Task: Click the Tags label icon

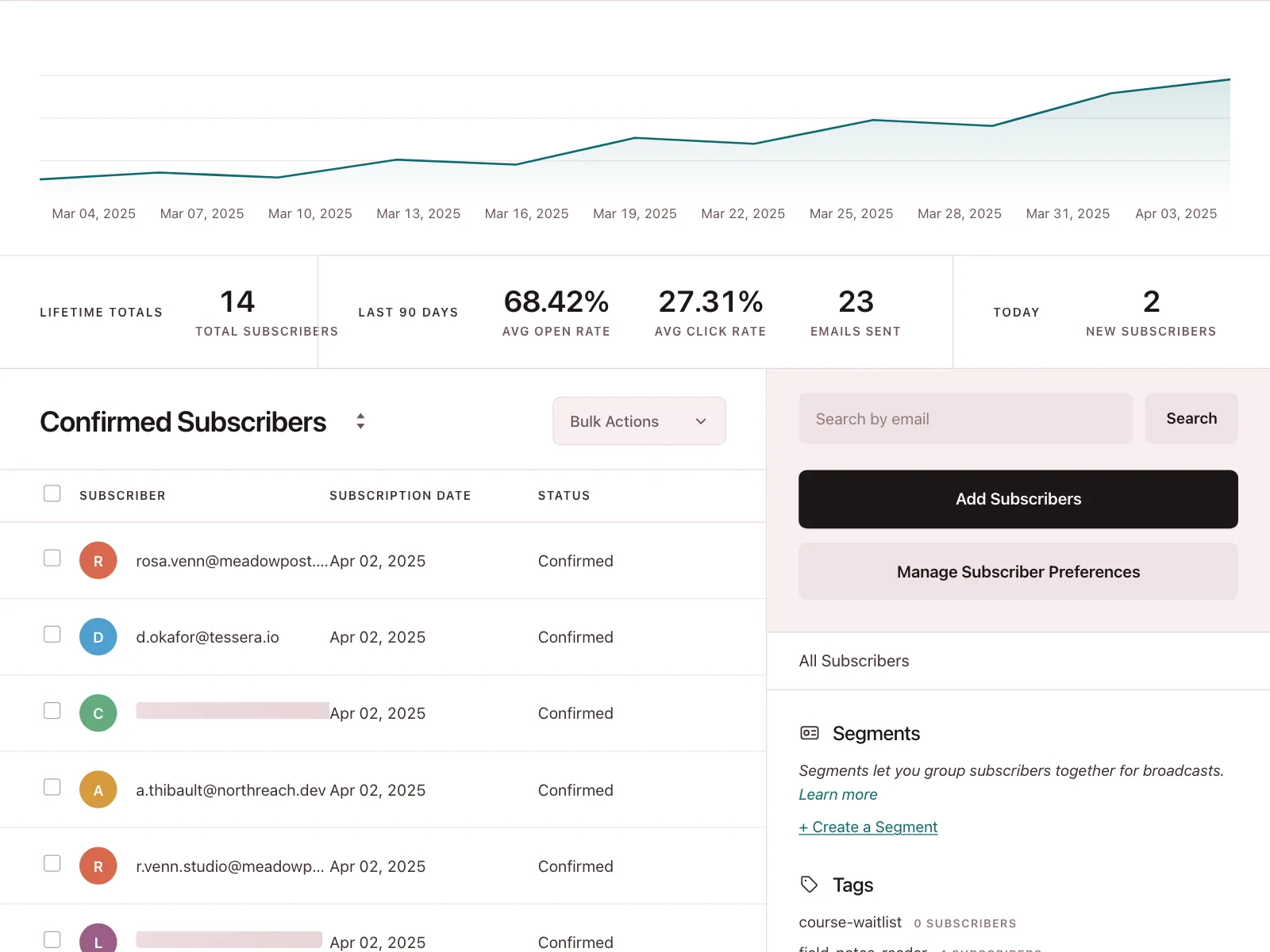Action: tap(809, 885)
